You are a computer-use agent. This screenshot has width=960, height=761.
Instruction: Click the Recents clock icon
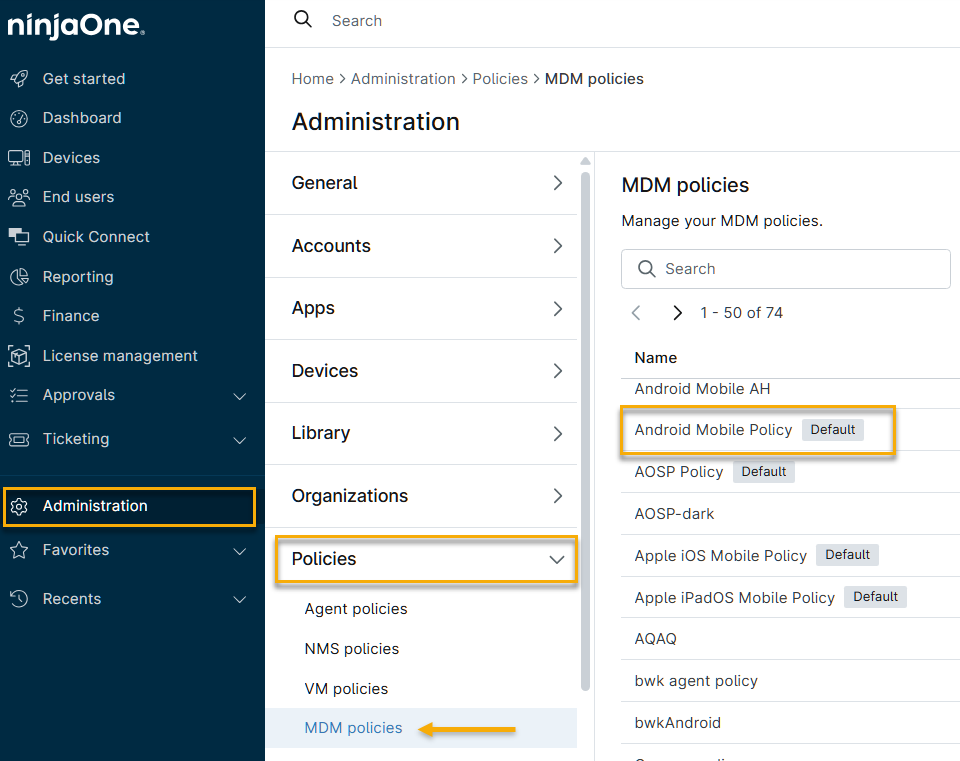19,599
